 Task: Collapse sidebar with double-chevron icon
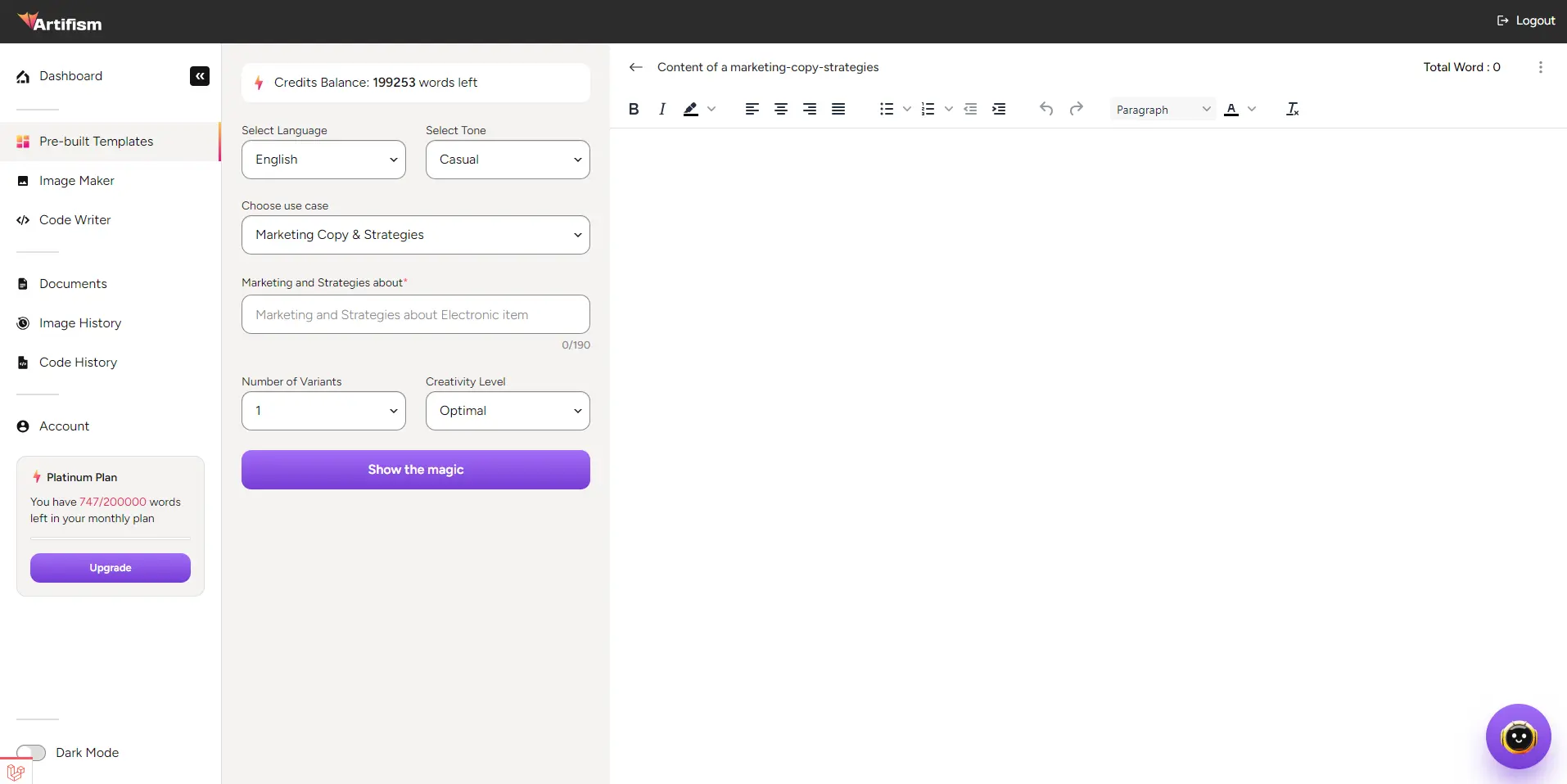(x=200, y=76)
